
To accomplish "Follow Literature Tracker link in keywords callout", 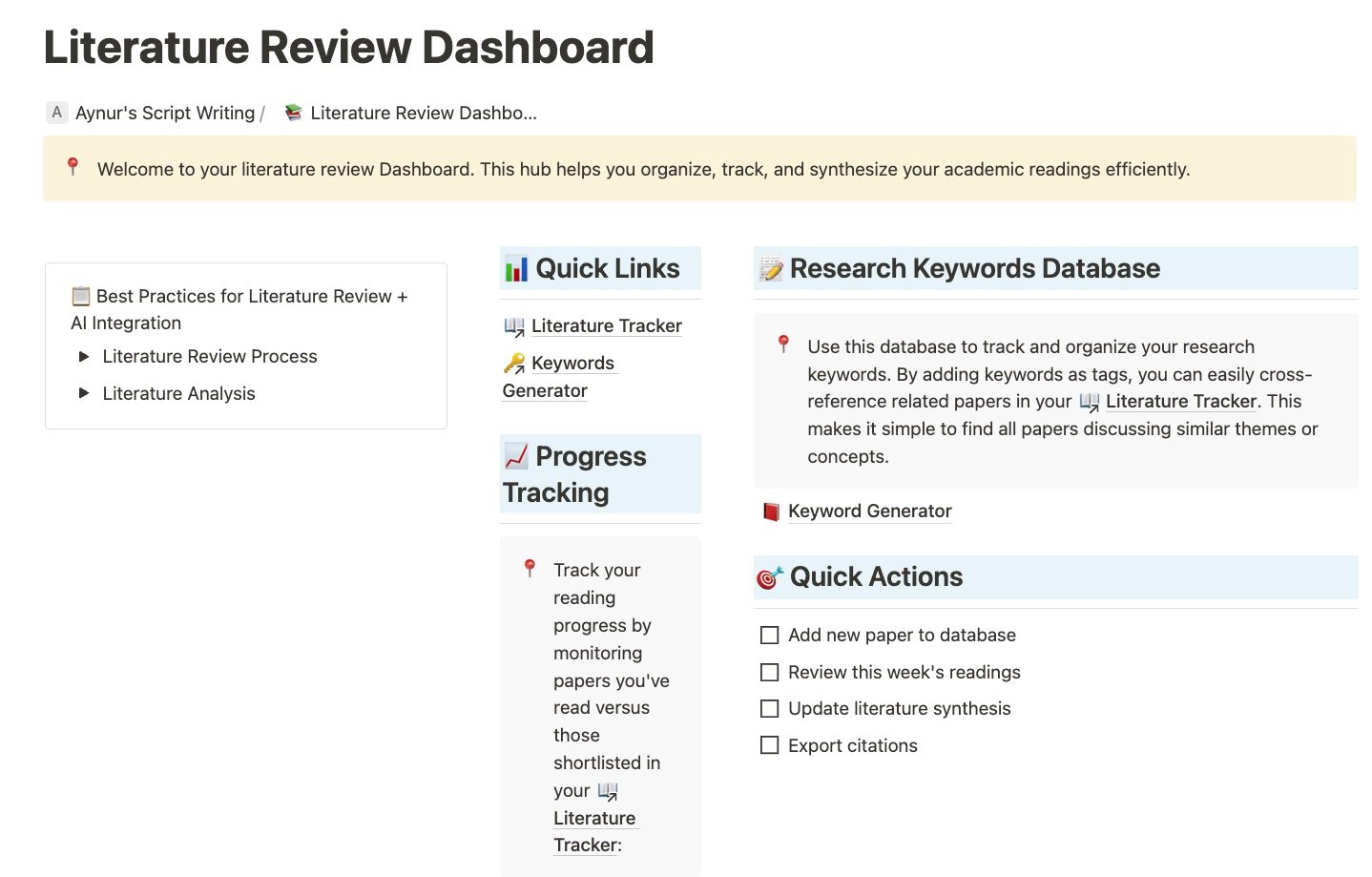I will [1181, 402].
